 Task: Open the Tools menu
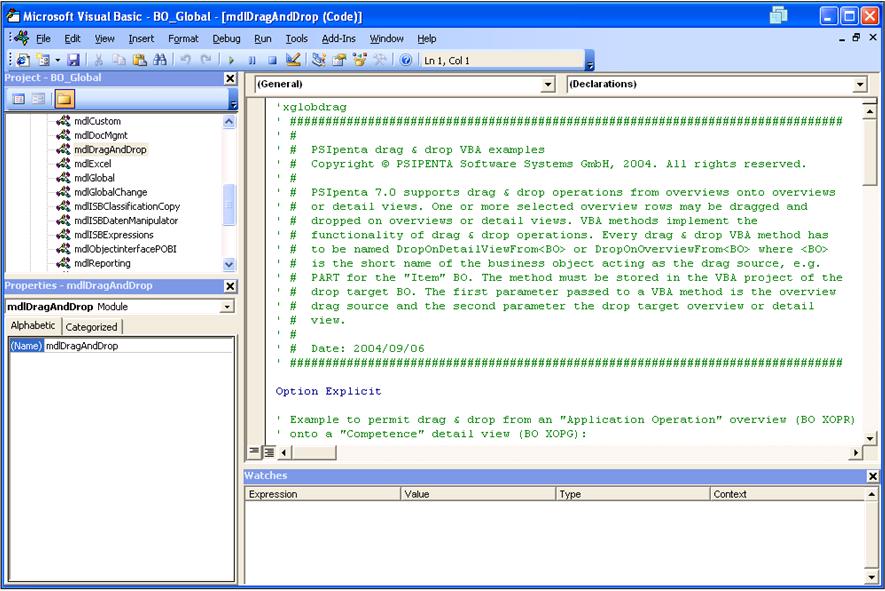coord(296,38)
